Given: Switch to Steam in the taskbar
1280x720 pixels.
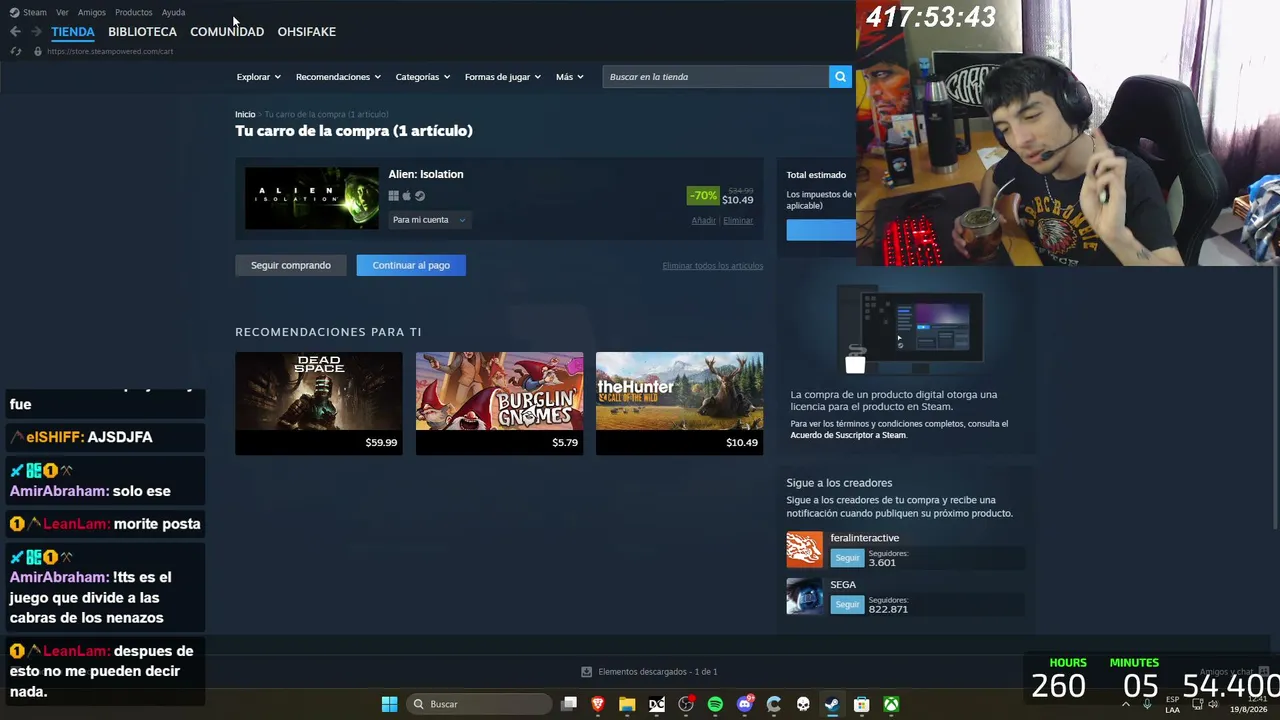Looking at the screenshot, I should point(832,704).
